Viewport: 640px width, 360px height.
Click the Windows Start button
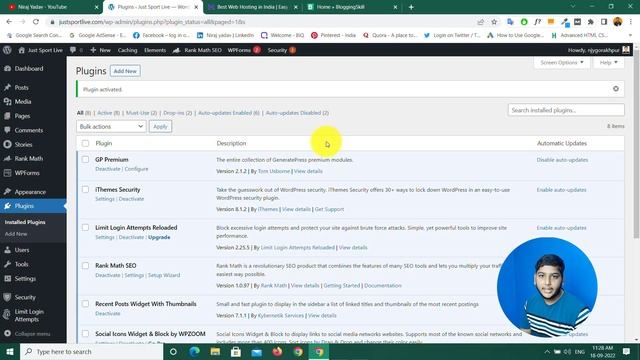click(10, 351)
